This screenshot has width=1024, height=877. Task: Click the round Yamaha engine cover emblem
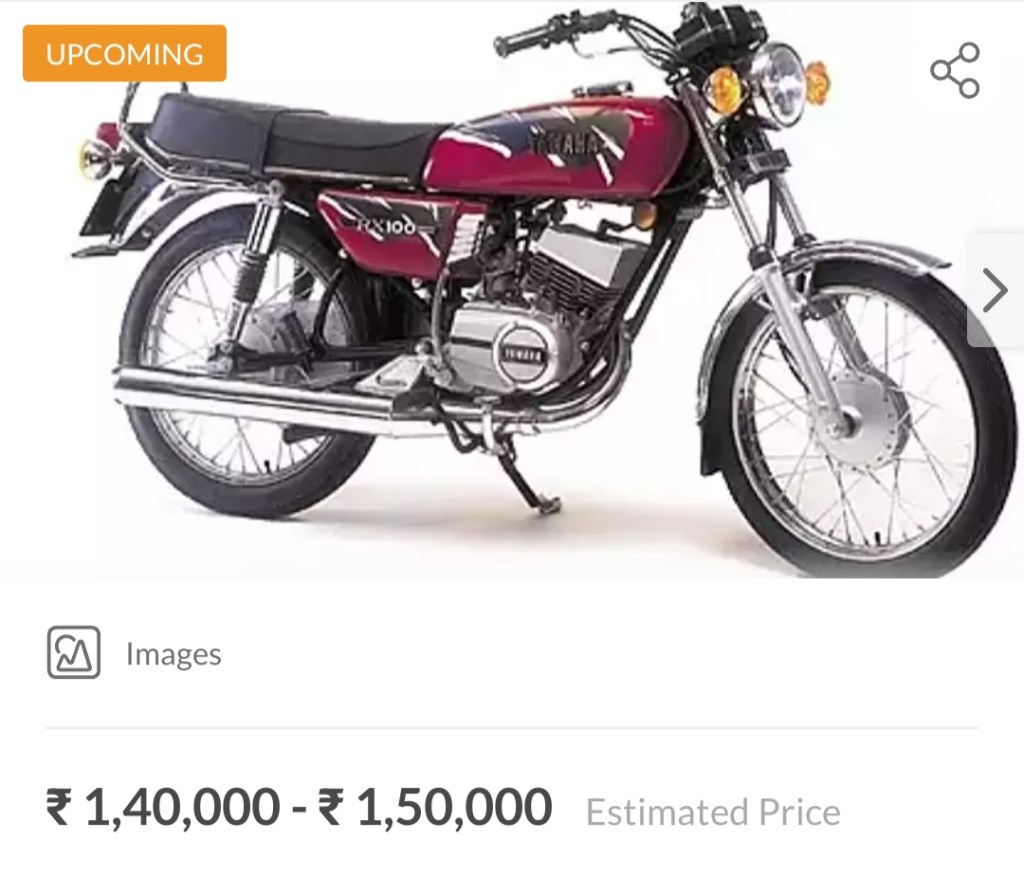pos(520,353)
